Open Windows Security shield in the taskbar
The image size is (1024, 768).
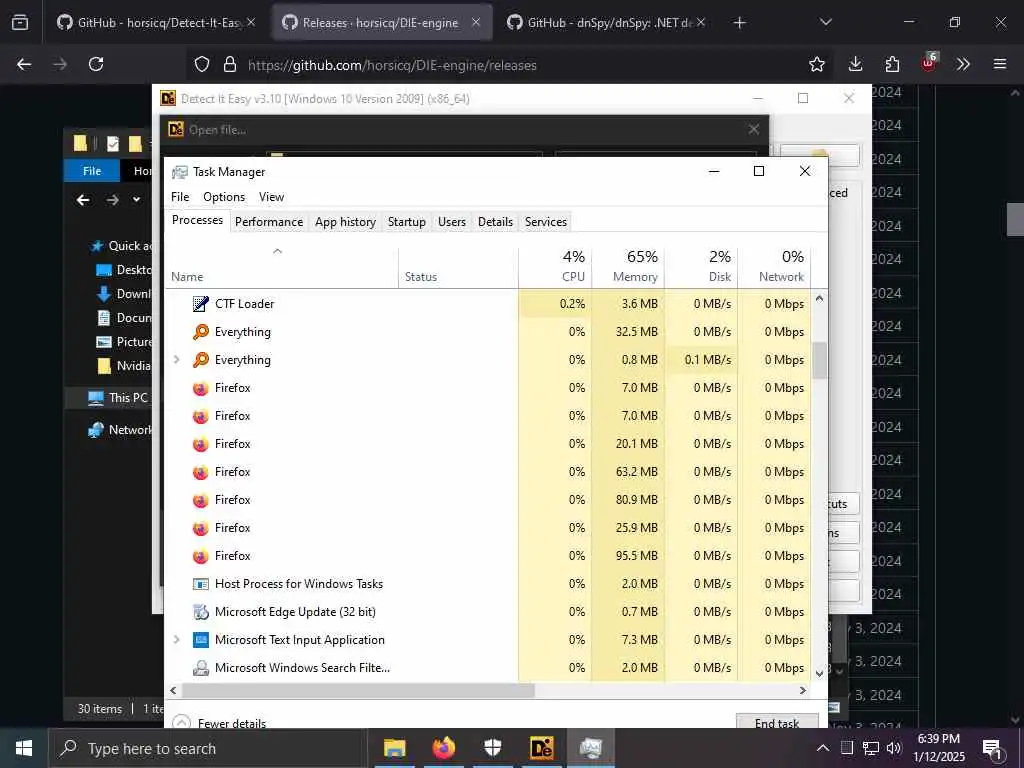(x=493, y=748)
